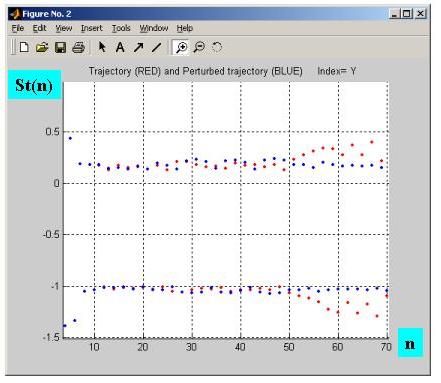Open the Tools menu
Image resolution: width=441 pixels, height=383 pixels.
121,28
